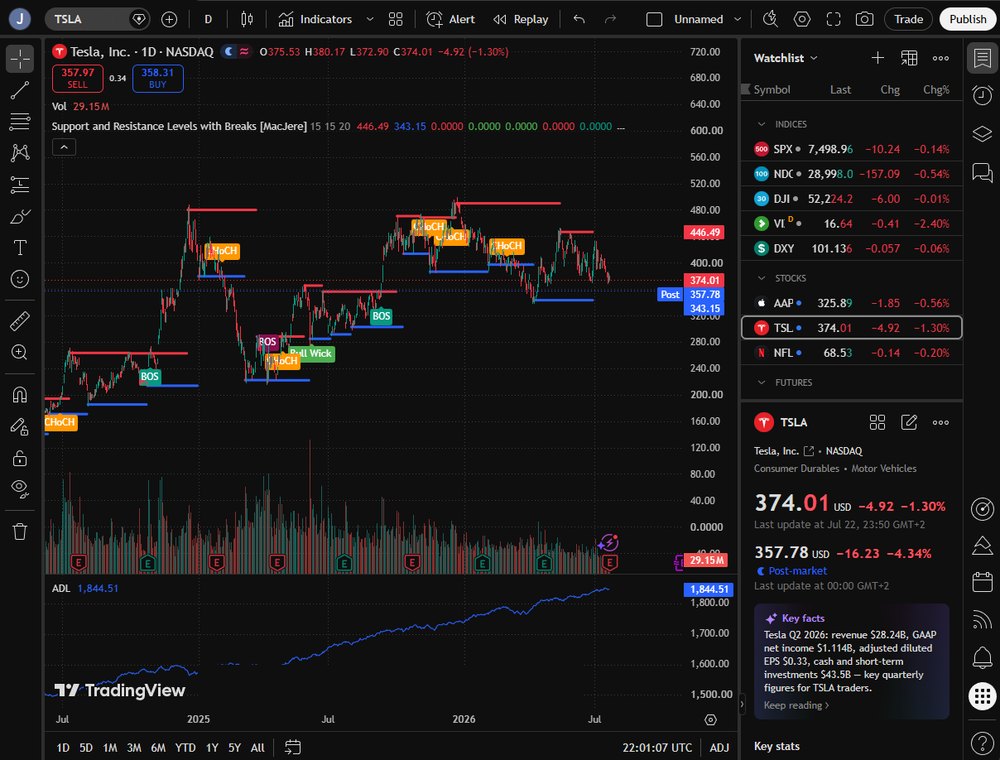Open TSLA details edit note icon
Viewport: 1000px width, 760px height.
pos(909,422)
